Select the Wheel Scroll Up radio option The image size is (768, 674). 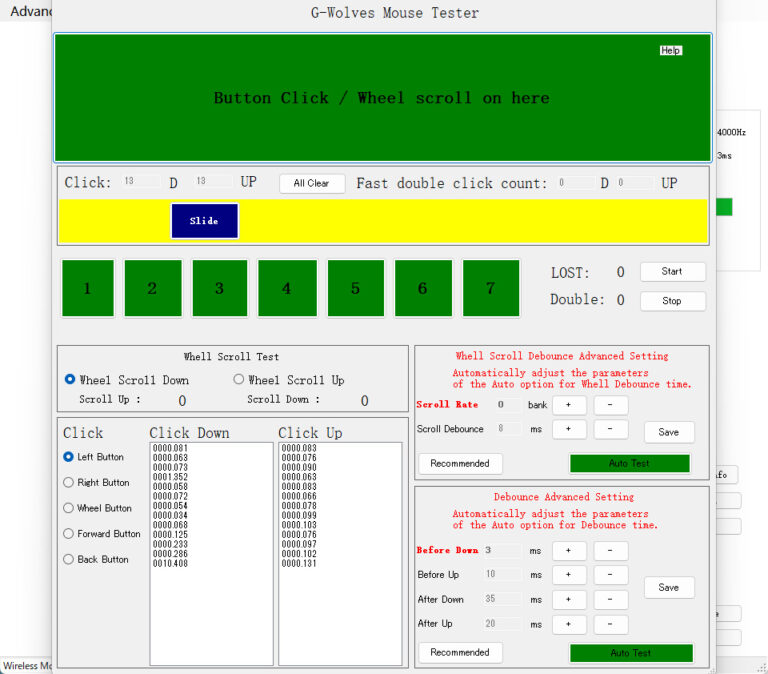click(239, 380)
